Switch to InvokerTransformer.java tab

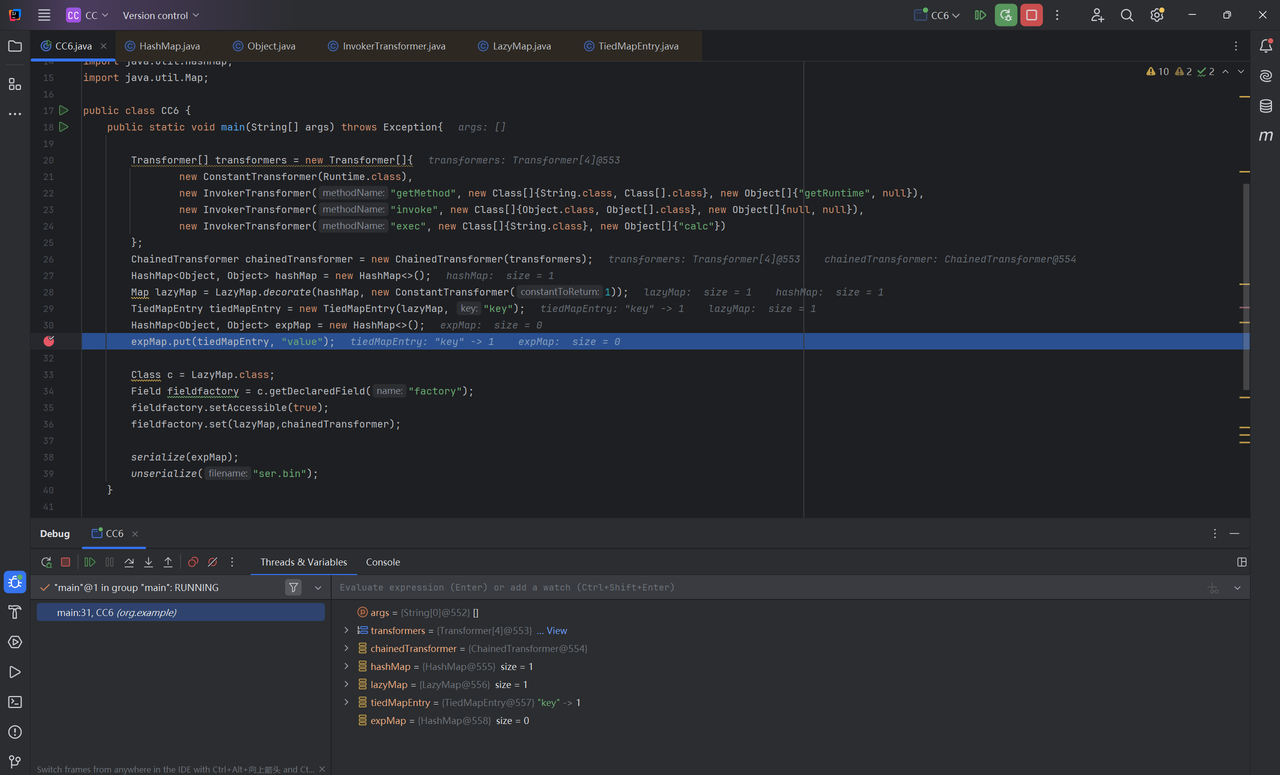[386, 46]
